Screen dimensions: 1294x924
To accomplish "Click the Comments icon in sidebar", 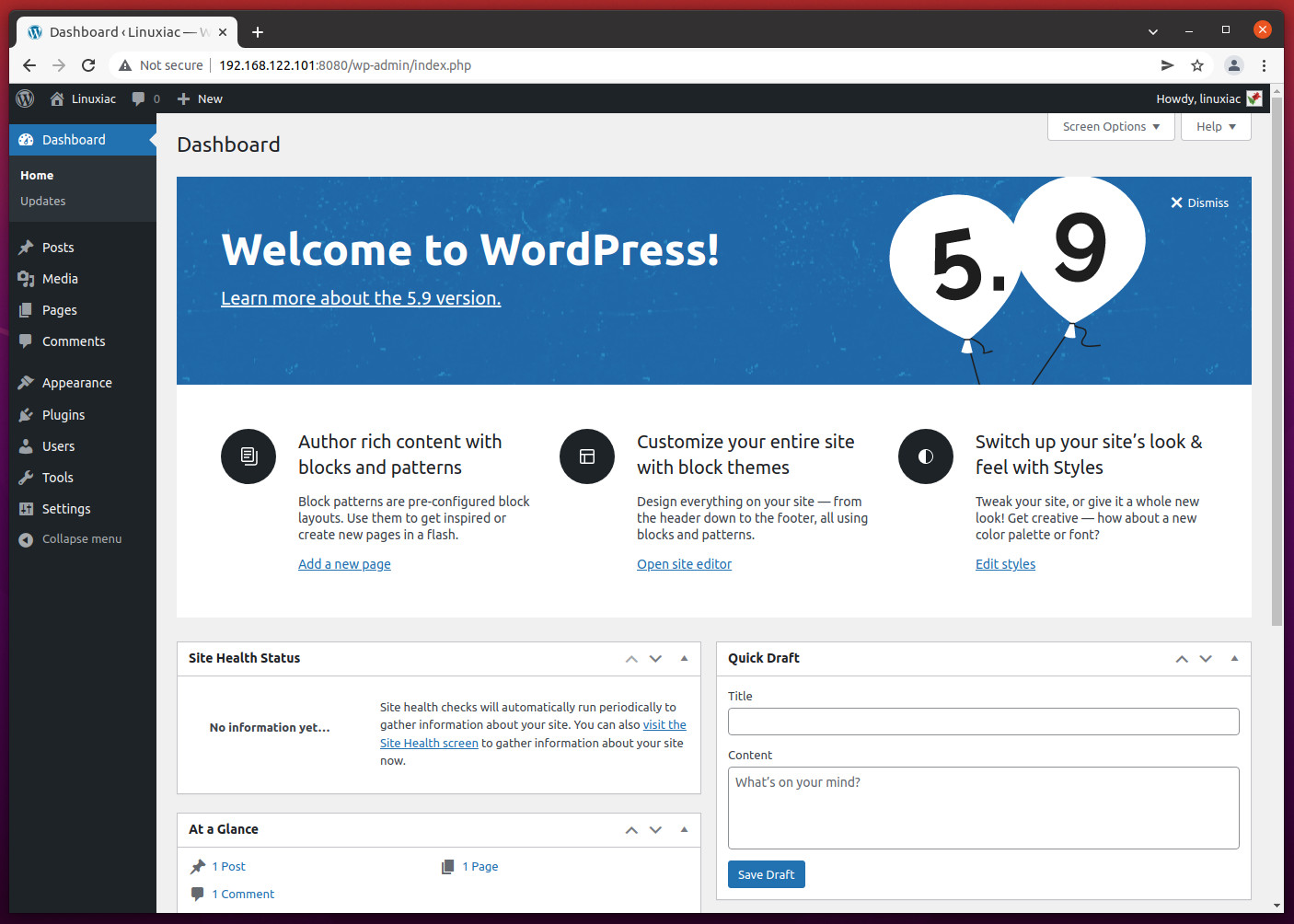I will (x=26, y=341).
